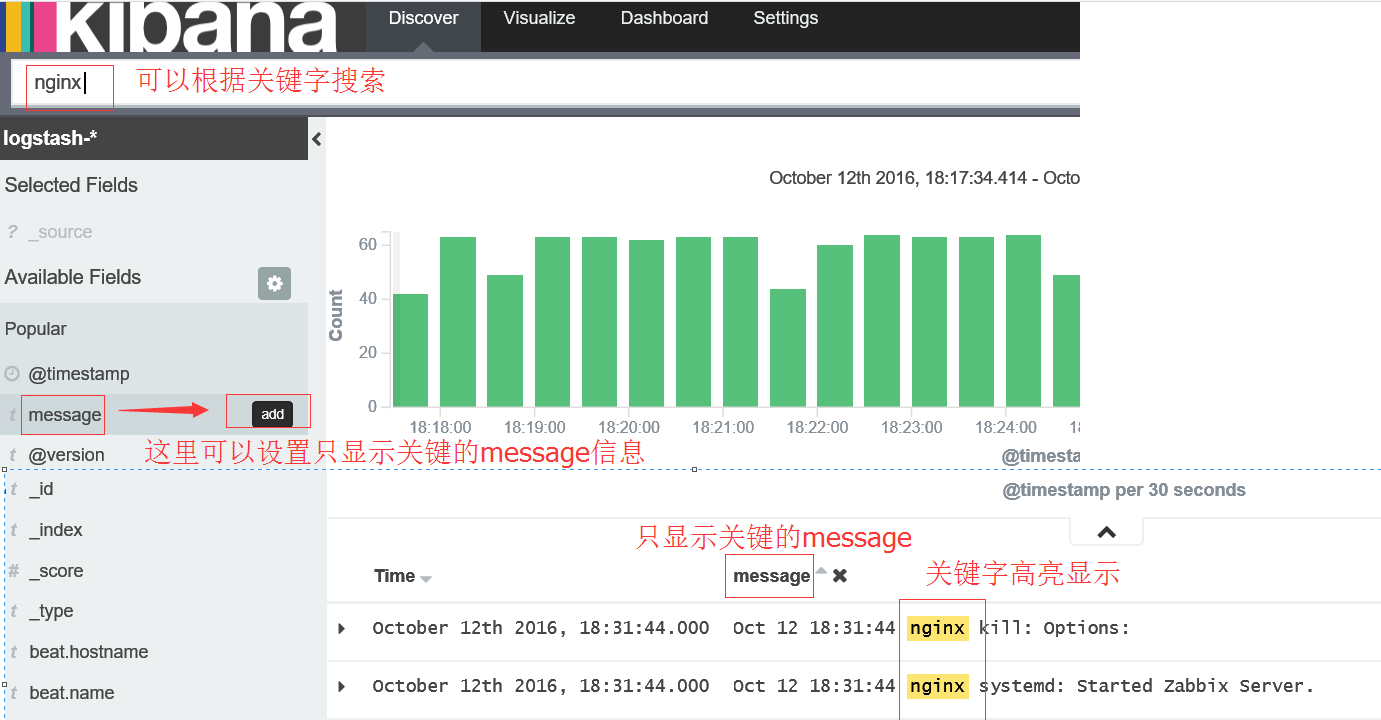The height and width of the screenshot is (720, 1381).
Task: Select the beat.hostname field in the sidebar
Action: point(89,652)
